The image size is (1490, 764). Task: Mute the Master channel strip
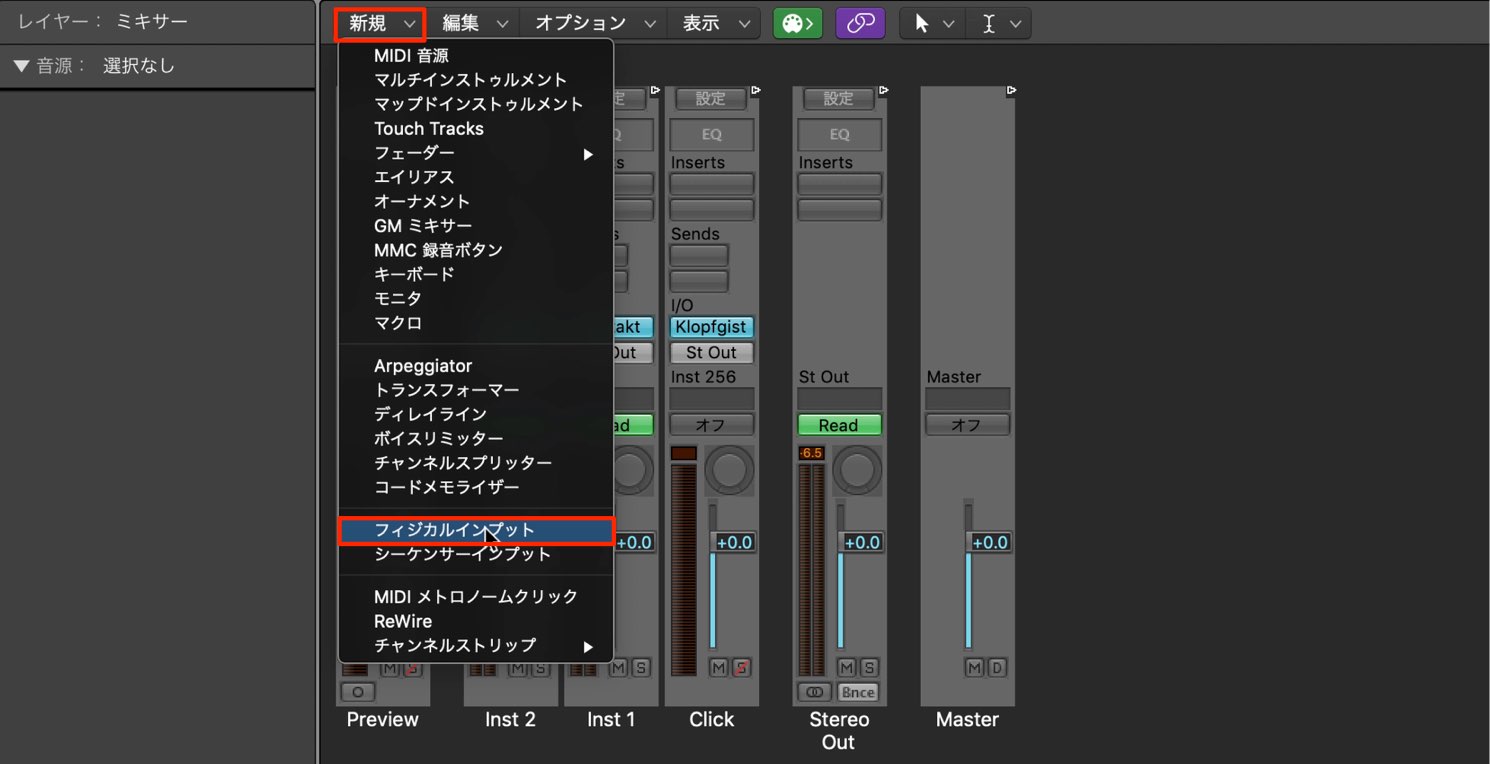tap(975, 667)
